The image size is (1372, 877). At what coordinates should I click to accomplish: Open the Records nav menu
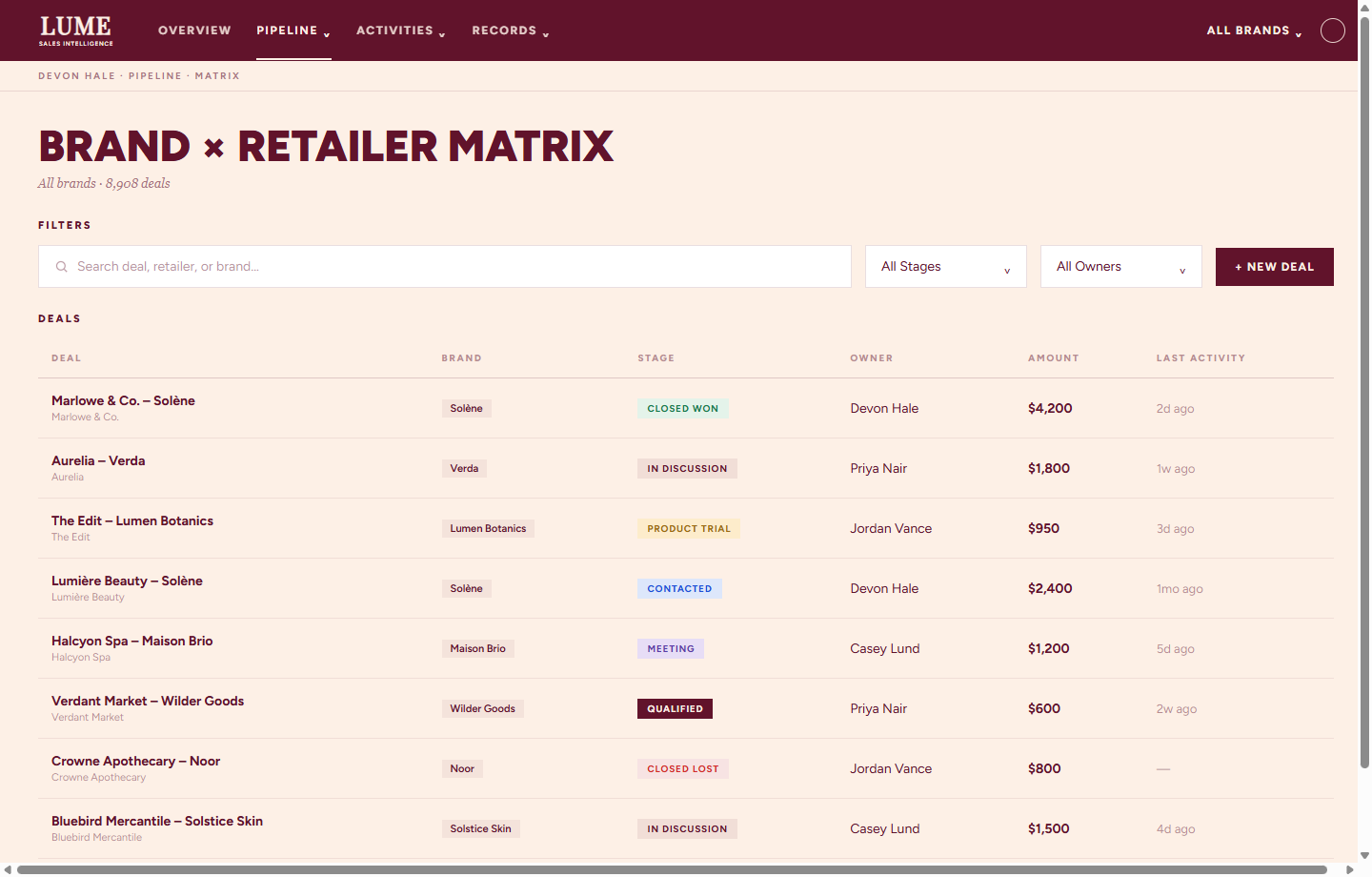pos(511,31)
